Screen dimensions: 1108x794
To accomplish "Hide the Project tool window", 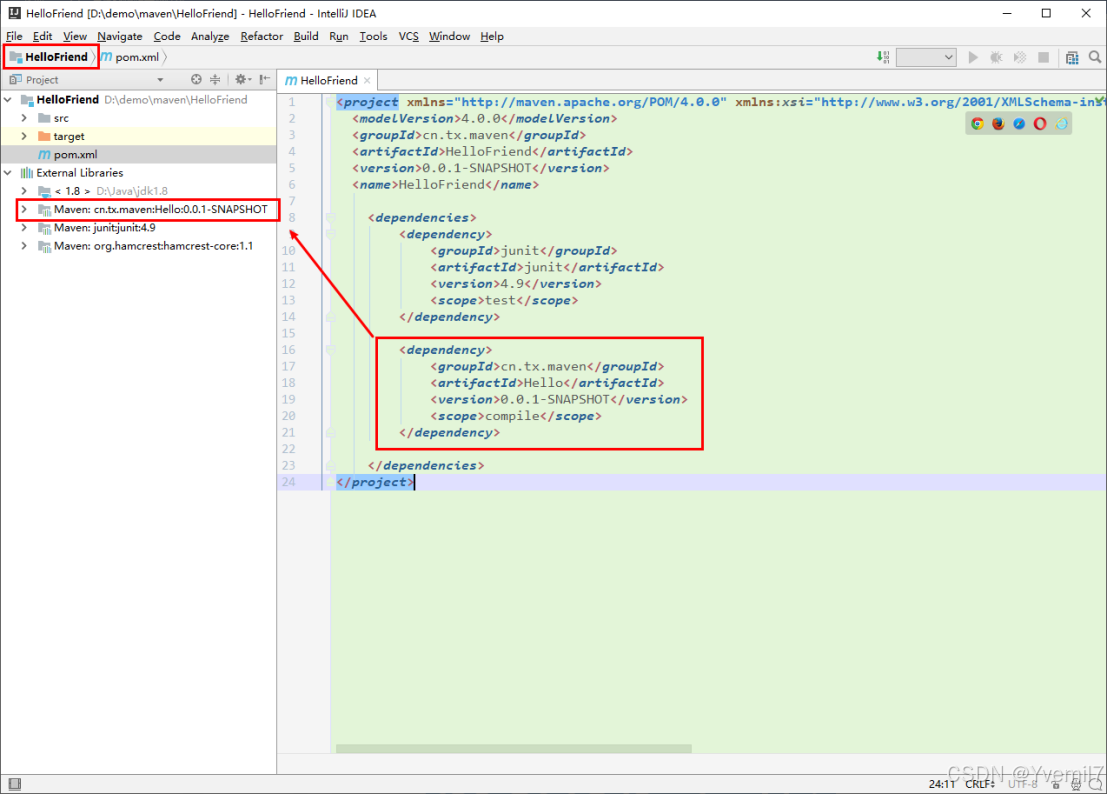I will pos(264,79).
